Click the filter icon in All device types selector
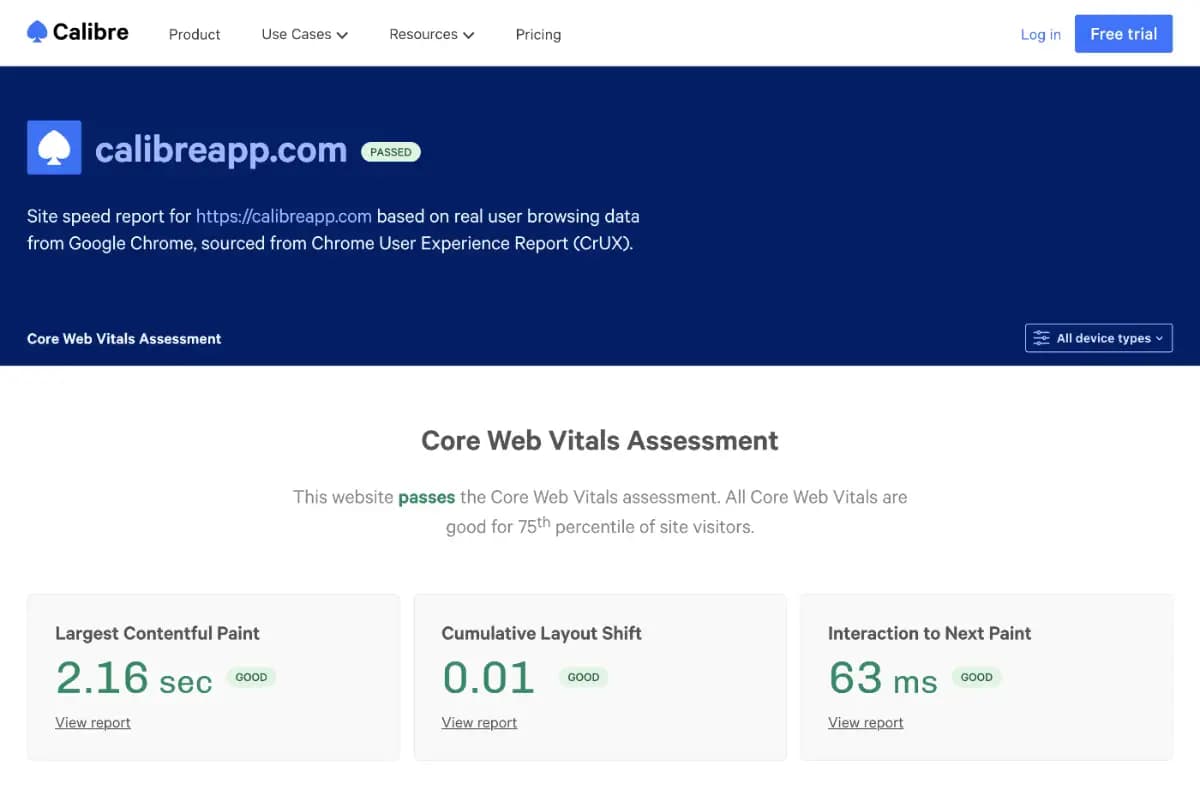 [1041, 338]
